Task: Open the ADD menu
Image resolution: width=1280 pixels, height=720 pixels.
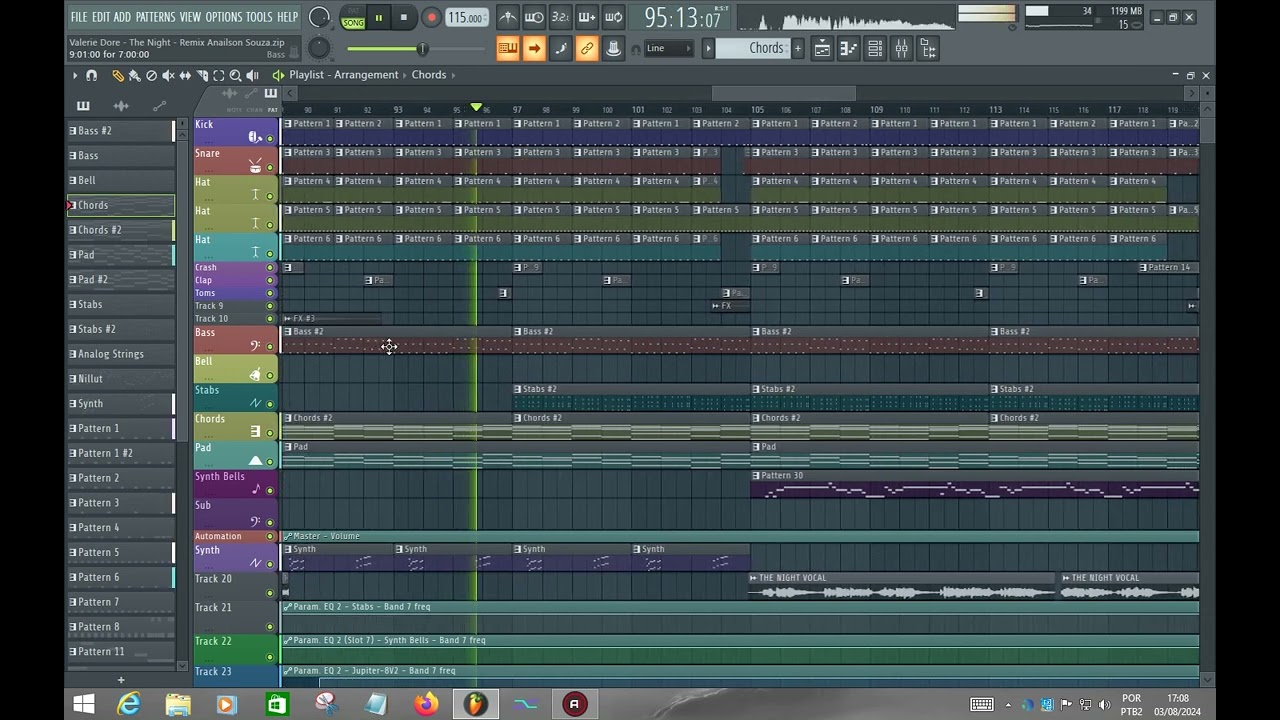Action: pyautogui.click(x=122, y=17)
